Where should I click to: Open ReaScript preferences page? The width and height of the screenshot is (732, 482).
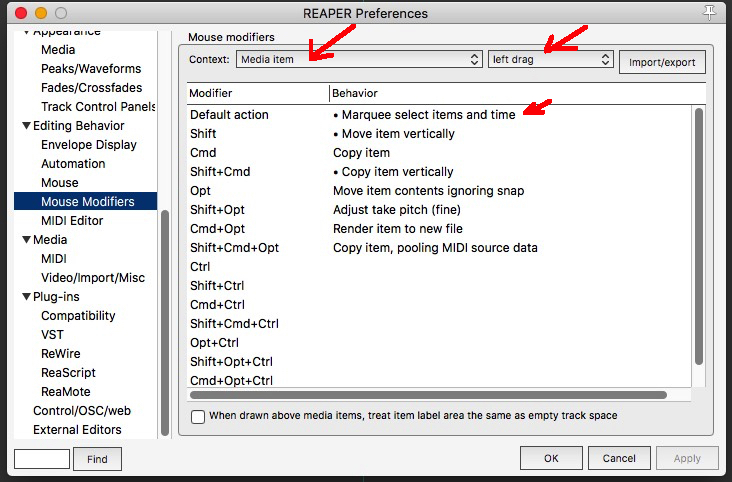tap(68, 373)
